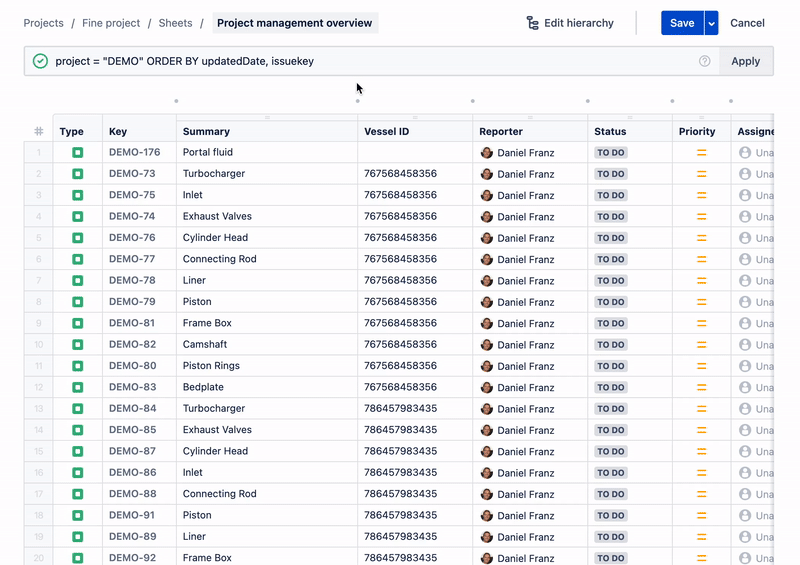The image size is (800, 565).
Task: Click the green valid query checkmark icon
Action: 40,61
